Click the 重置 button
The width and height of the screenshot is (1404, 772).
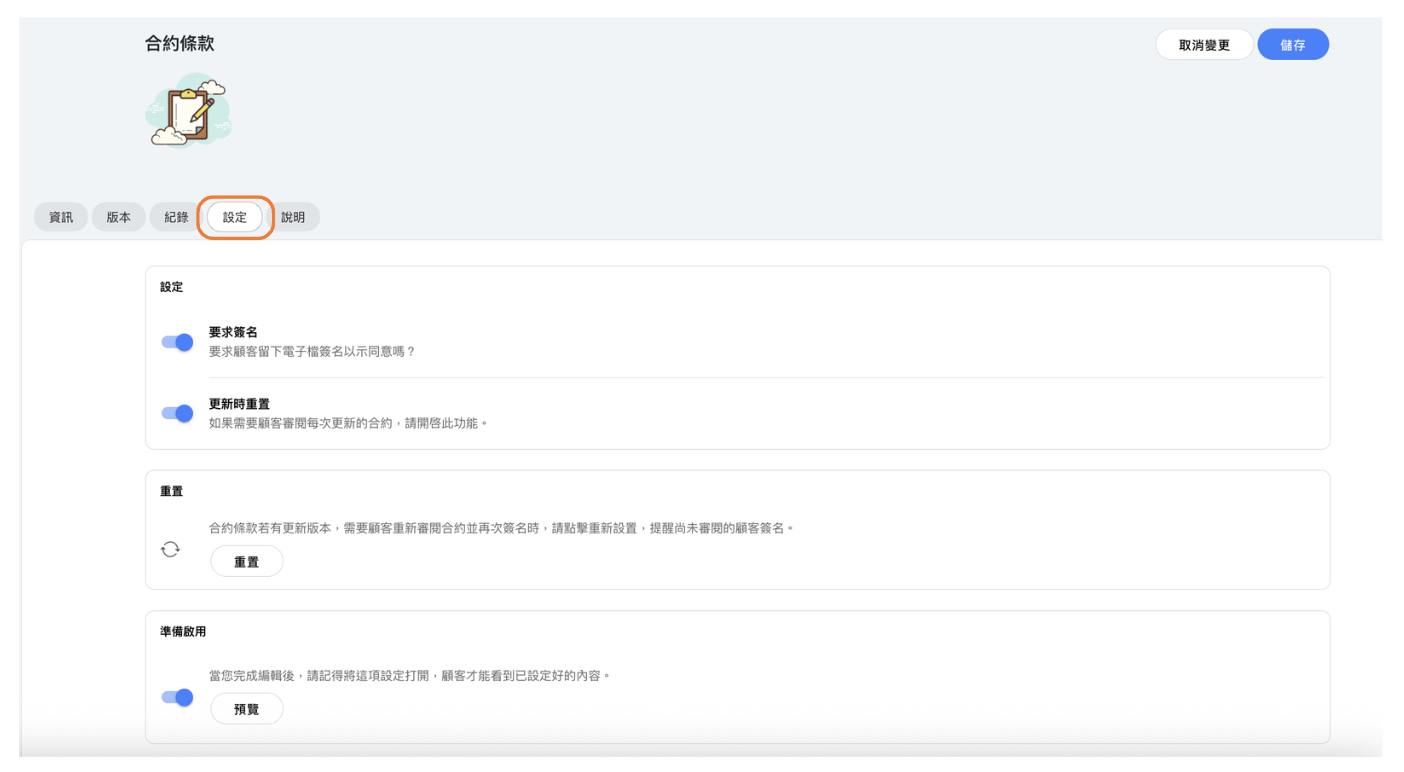(x=246, y=562)
